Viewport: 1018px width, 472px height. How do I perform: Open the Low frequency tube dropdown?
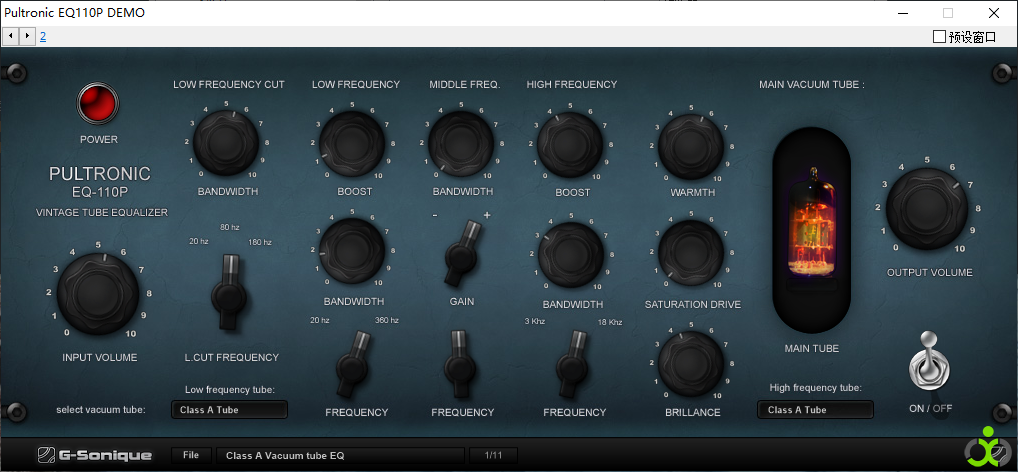pos(229,410)
